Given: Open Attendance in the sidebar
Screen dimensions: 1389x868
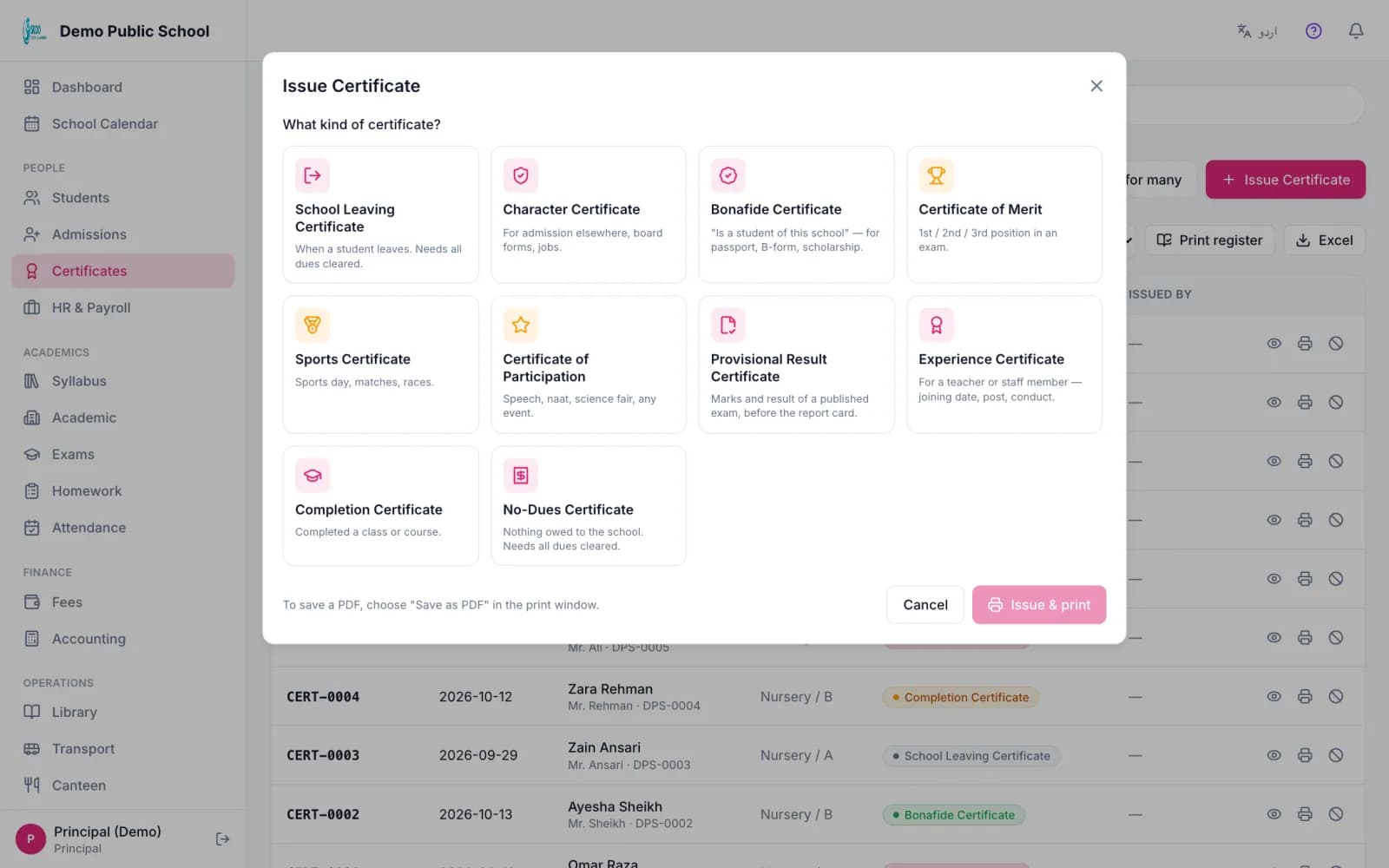Looking at the screenshot, I should [x=122, y=528].
